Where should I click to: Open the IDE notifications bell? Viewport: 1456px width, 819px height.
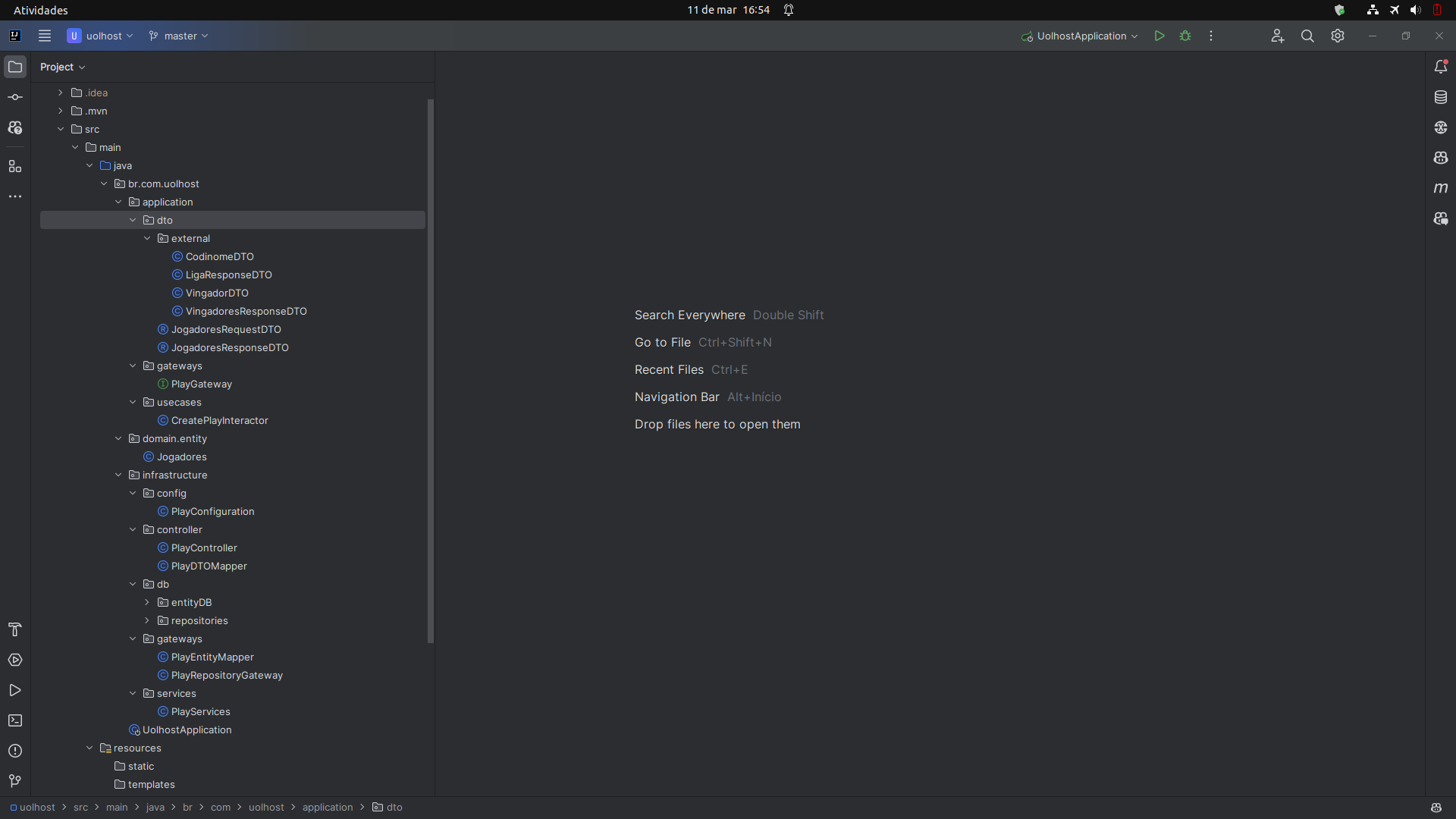point(1441,67)
